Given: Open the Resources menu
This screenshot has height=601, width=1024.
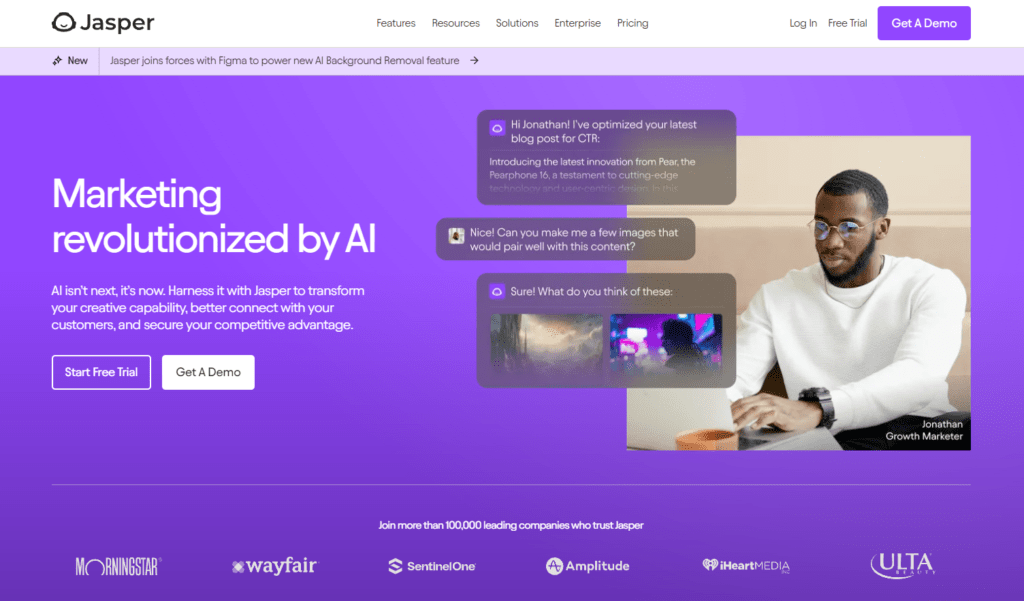Looking at the screenshot, I should pos(456,24).
